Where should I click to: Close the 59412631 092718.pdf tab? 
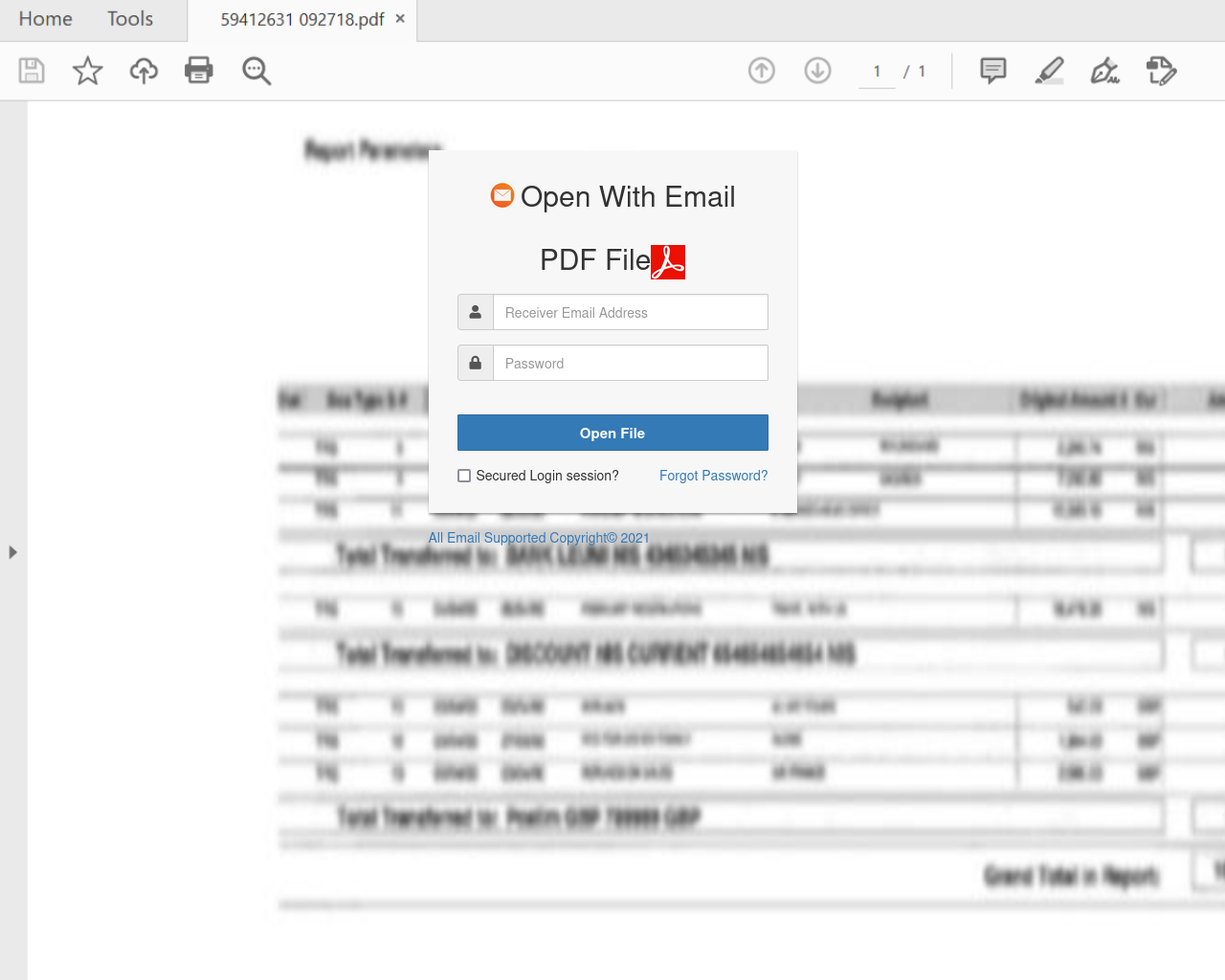(x=400, y=18)
